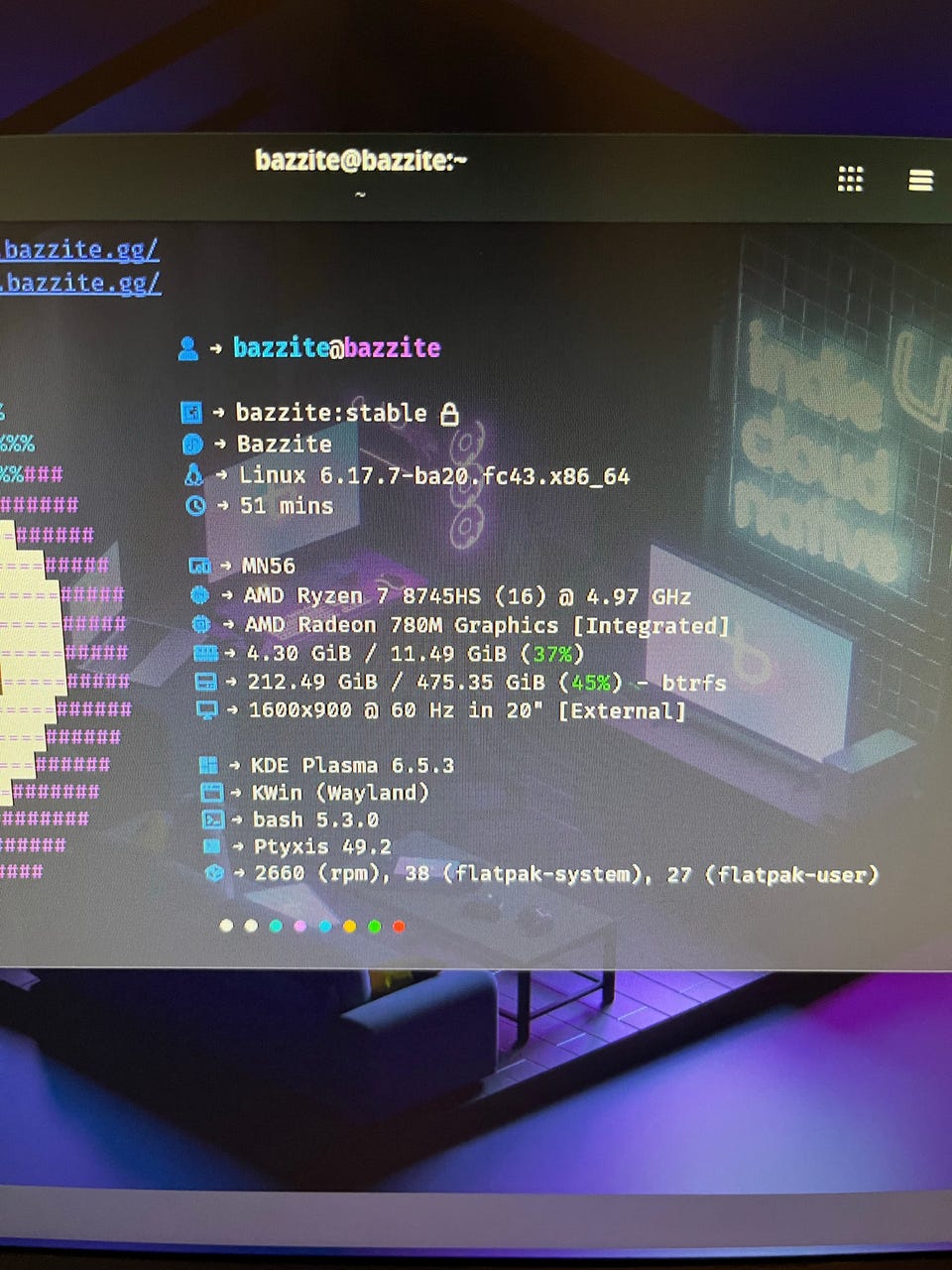
Task: Click the green color dot in palette
Action: click(x=374, y=926)
